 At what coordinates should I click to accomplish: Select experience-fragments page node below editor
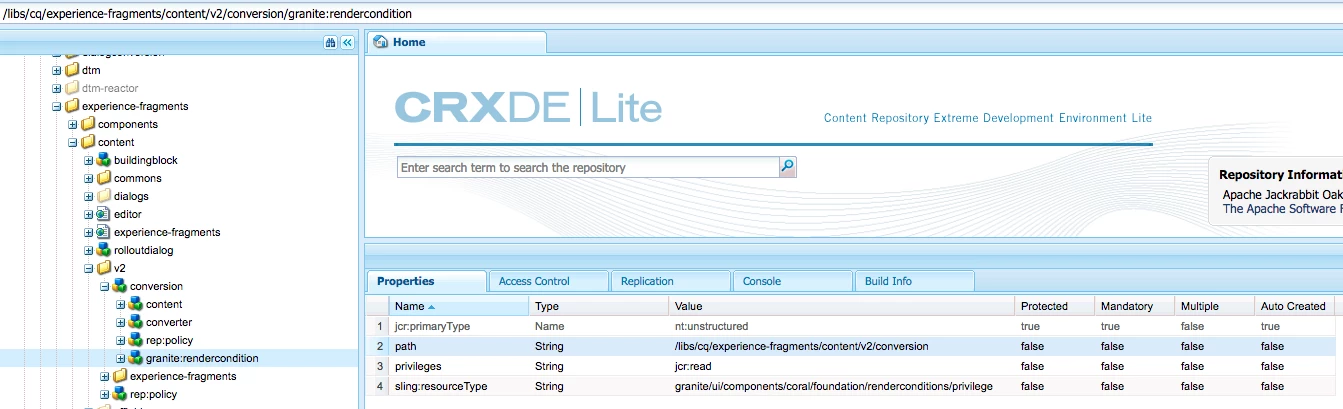tap(167, 232)
